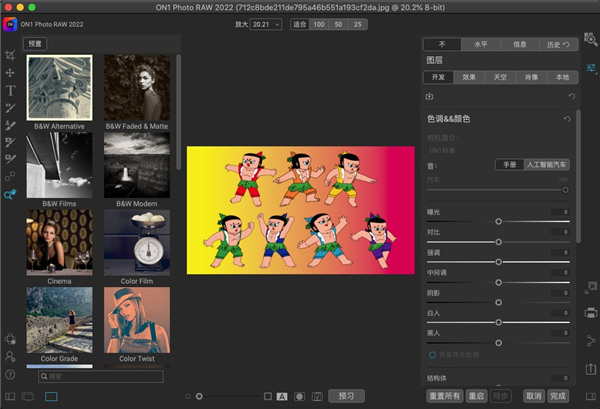Click the Contrast (对比) slider handle
This screenshot has width=600, height=409.
click(x=498, y=242)
